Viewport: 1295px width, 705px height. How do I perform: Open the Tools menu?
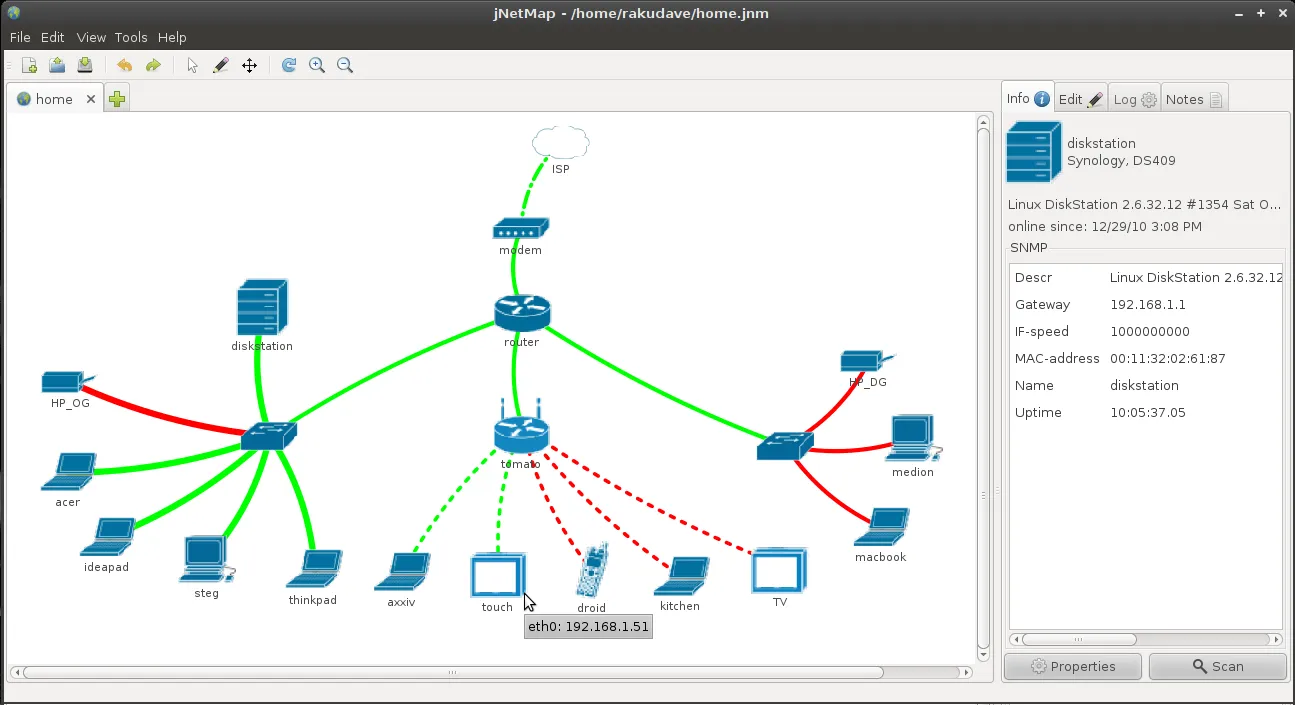[130, 37]
